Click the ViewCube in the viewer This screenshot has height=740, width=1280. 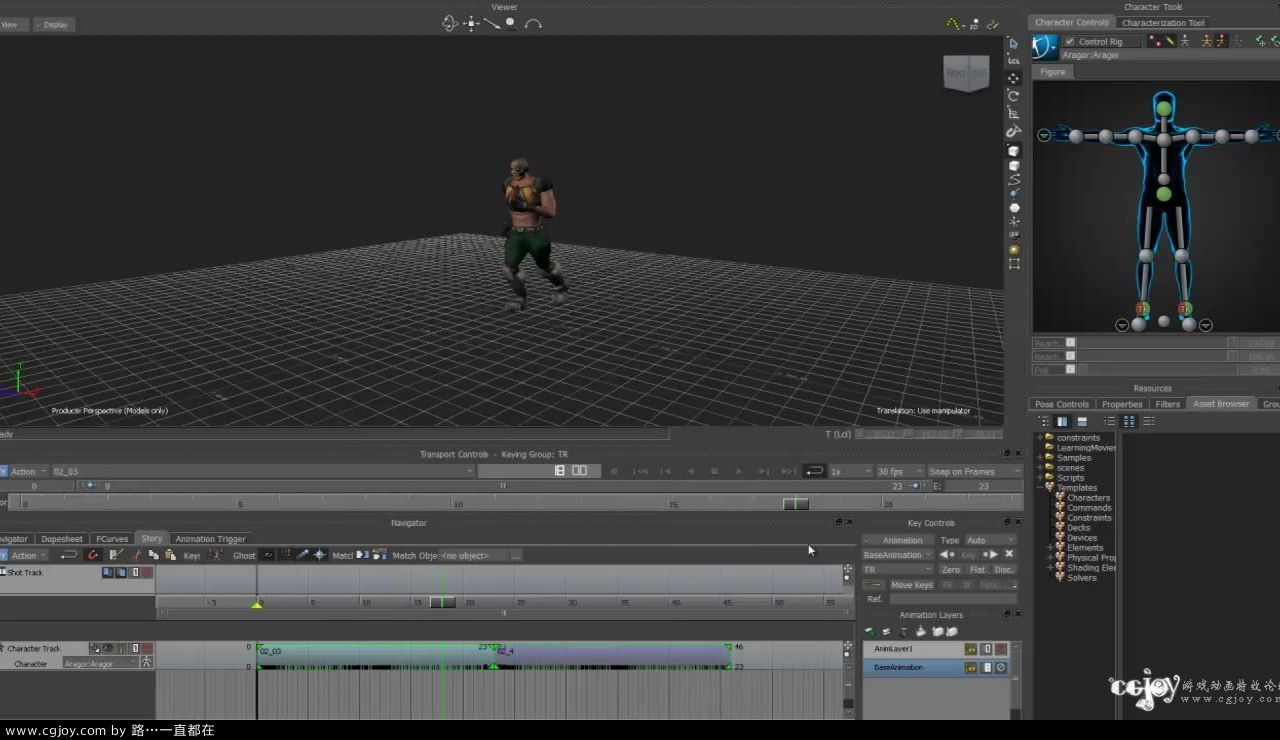coord(966,73)
